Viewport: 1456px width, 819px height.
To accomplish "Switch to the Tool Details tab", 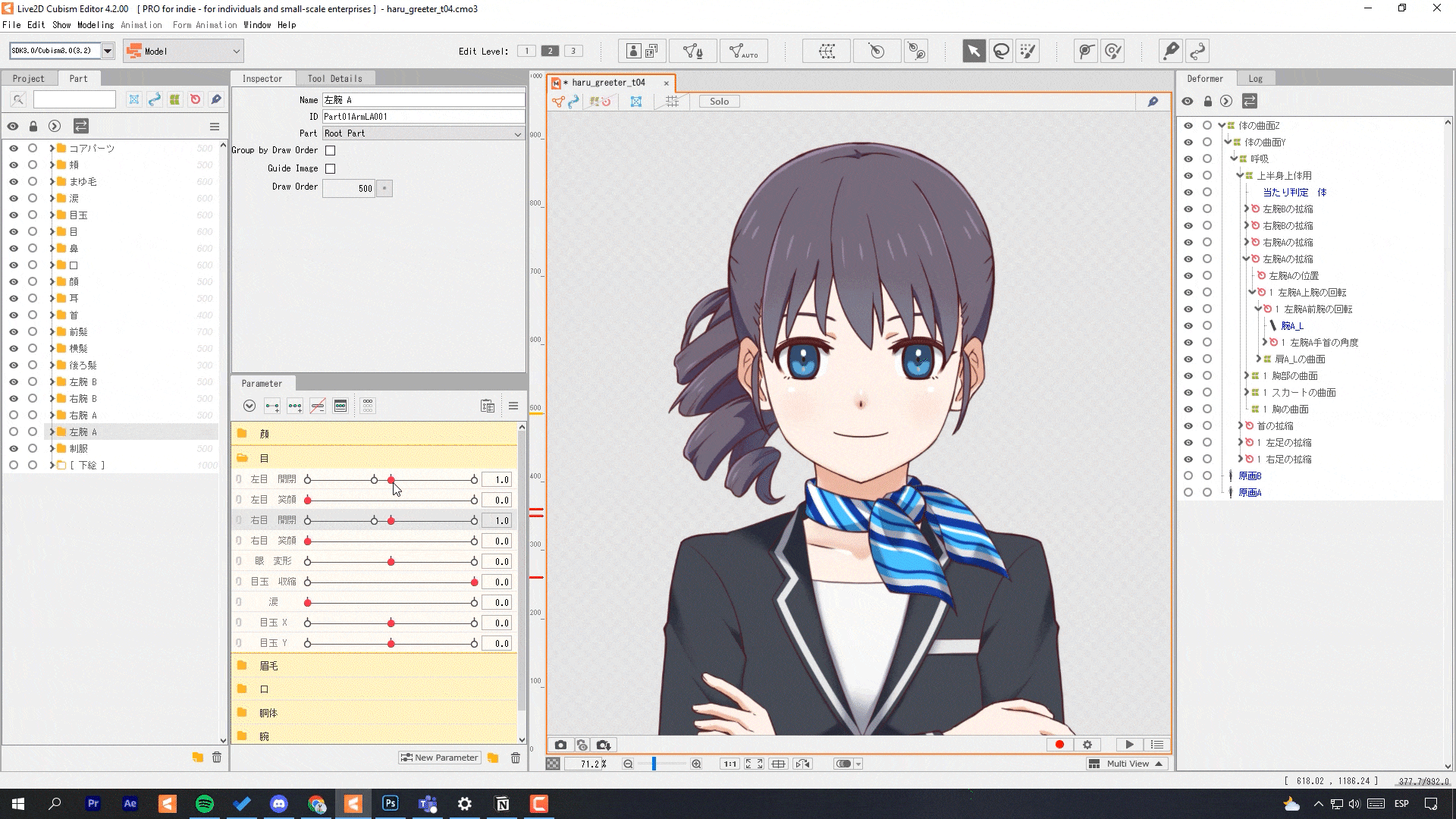I will pyautogui.click(x=334, y=79).
